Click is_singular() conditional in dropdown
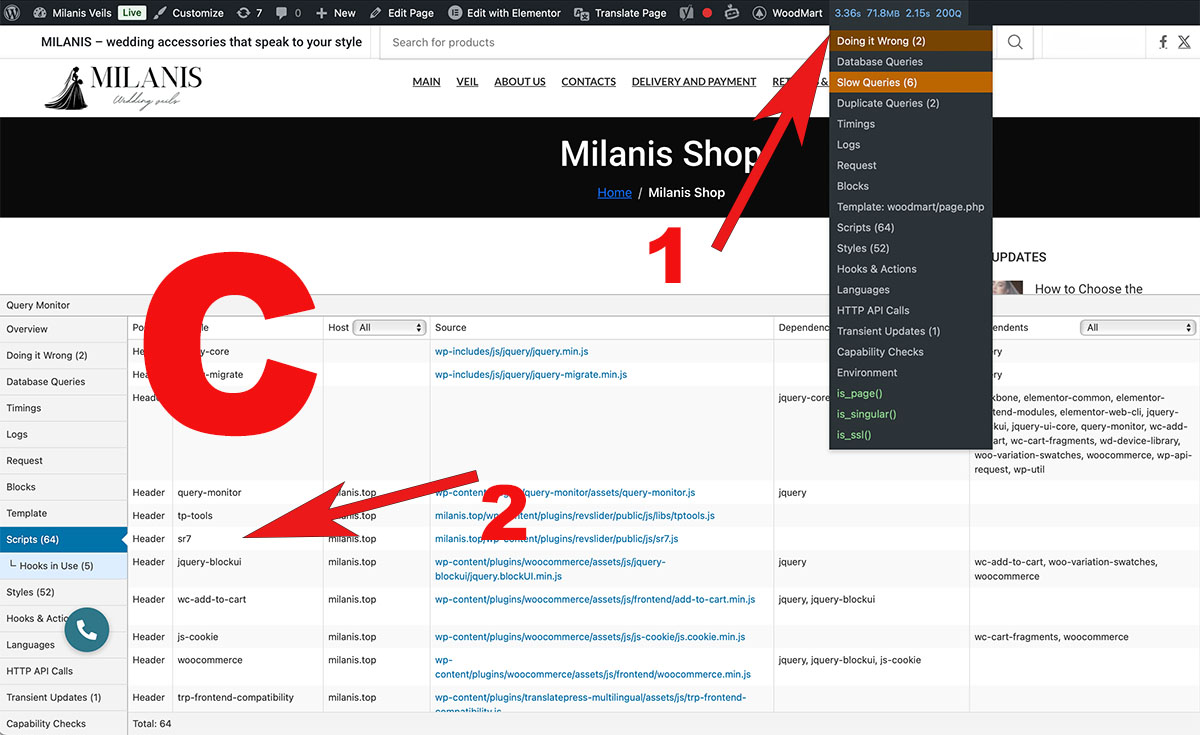Screen dimensions: 1200x735 tap(911, 414)
